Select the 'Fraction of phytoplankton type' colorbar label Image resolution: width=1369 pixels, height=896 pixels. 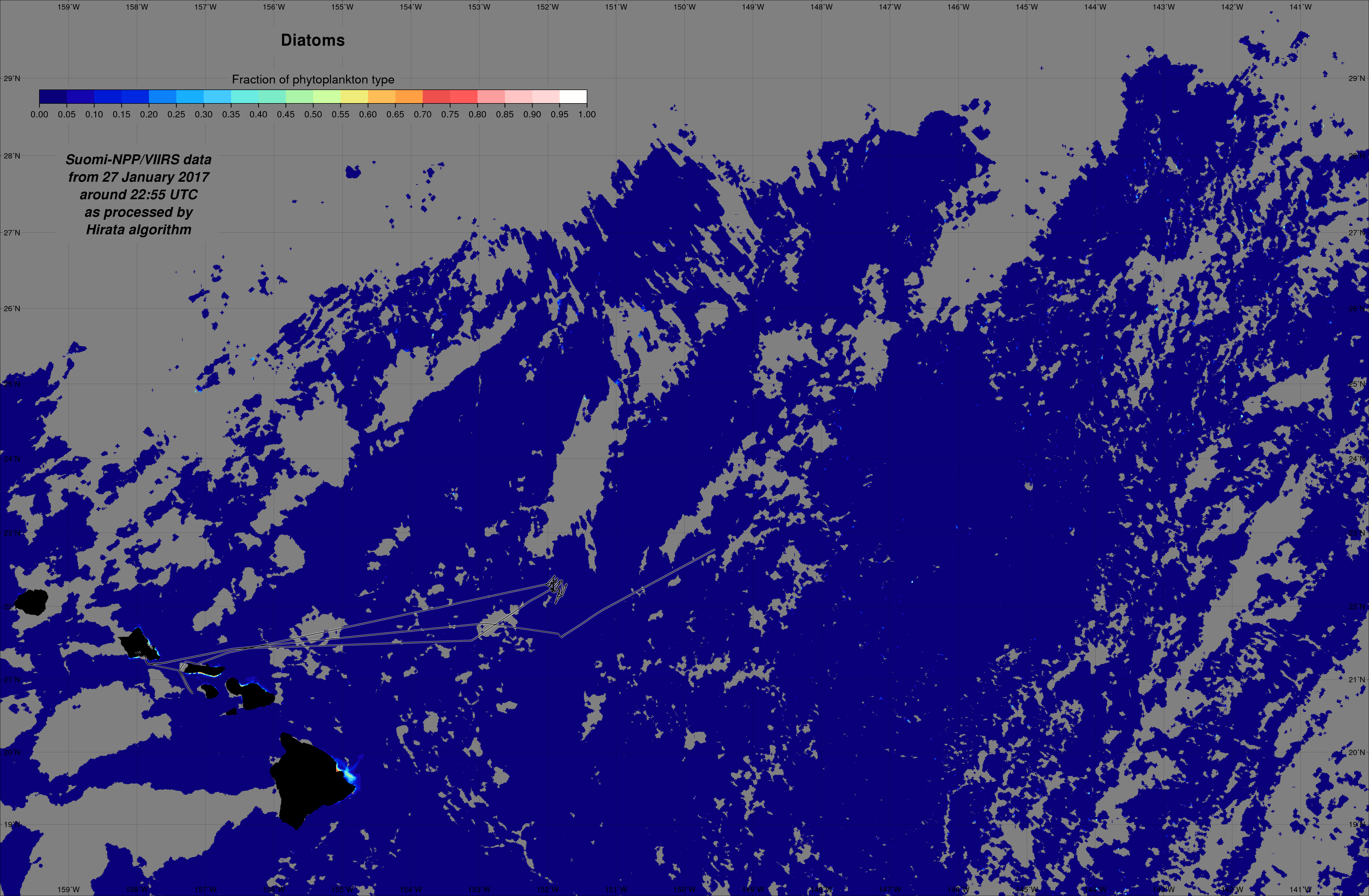tap(313, 79)
